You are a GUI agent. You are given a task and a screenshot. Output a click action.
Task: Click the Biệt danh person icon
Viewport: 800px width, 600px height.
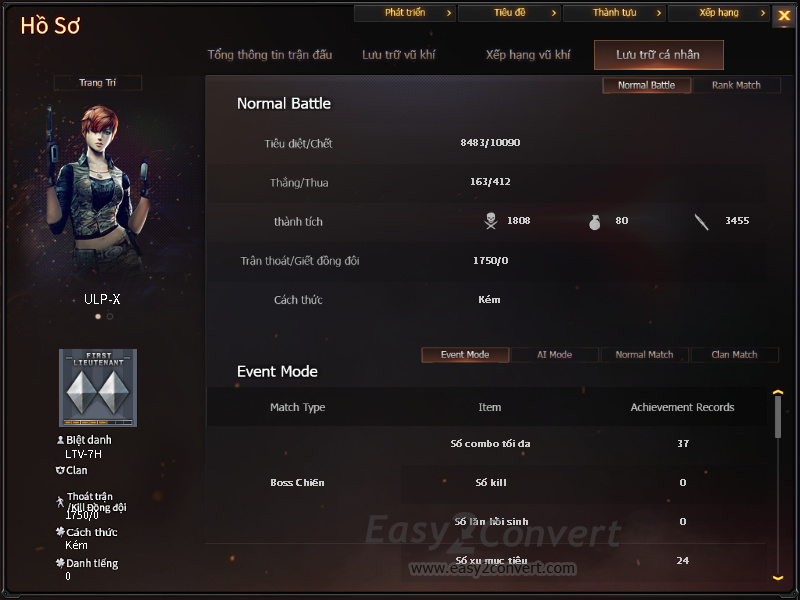tap(60, 439)
